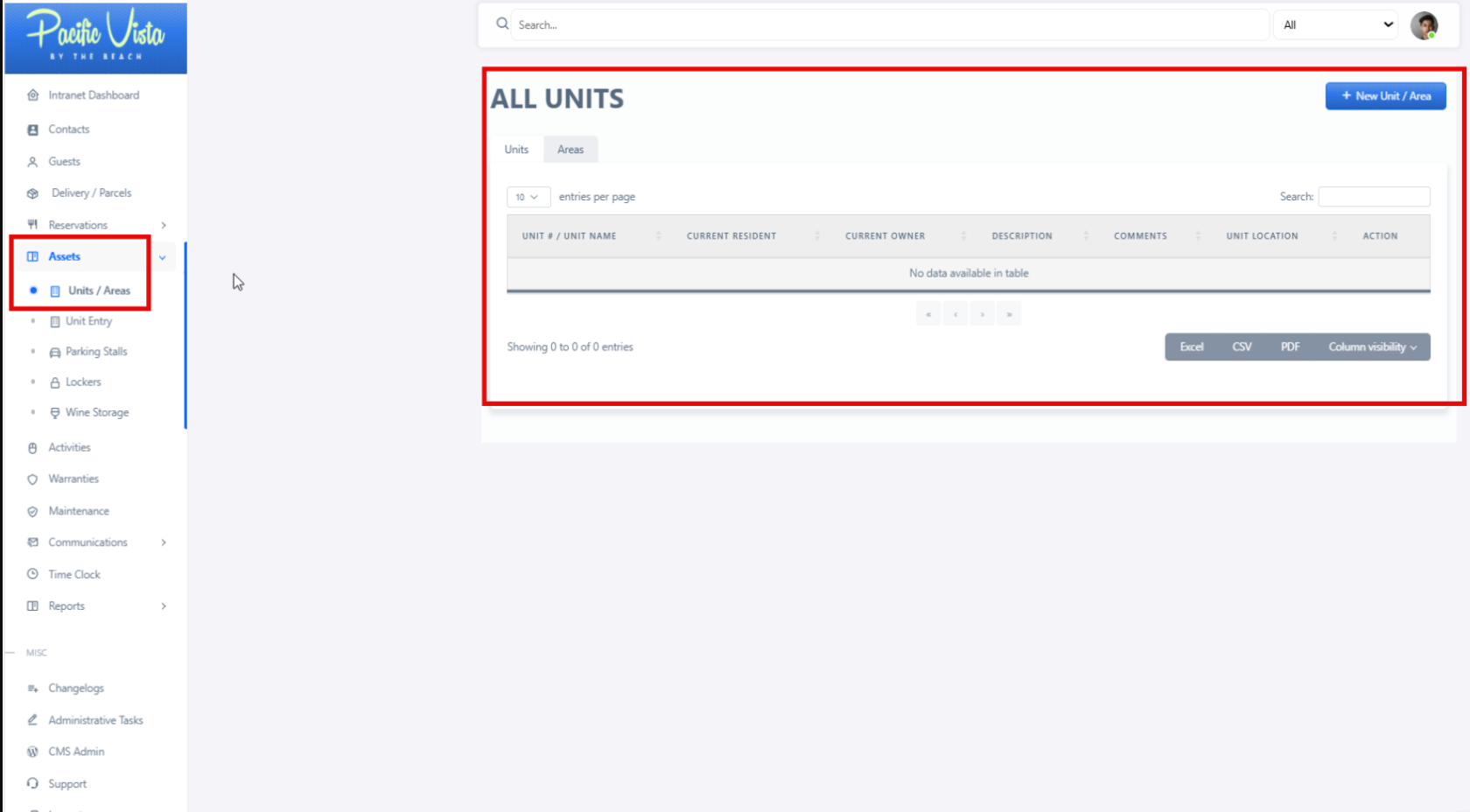The height and width of the screenshot is (812, 1470).
Task: Export table as CSV
Action: (x=1242, y=346)
